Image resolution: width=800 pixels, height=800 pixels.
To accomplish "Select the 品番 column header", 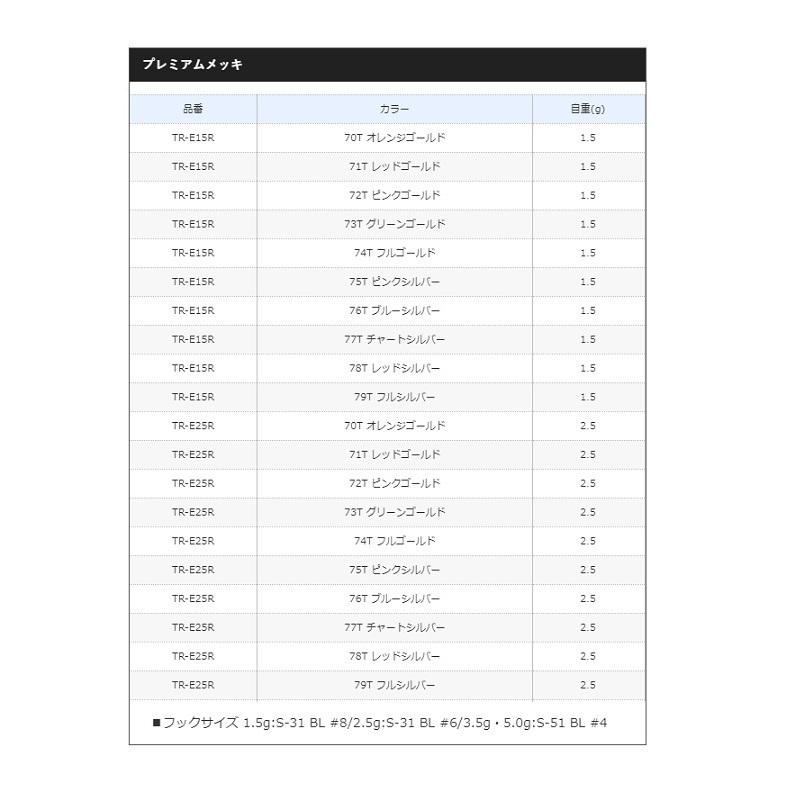I will tap(193, 109).
